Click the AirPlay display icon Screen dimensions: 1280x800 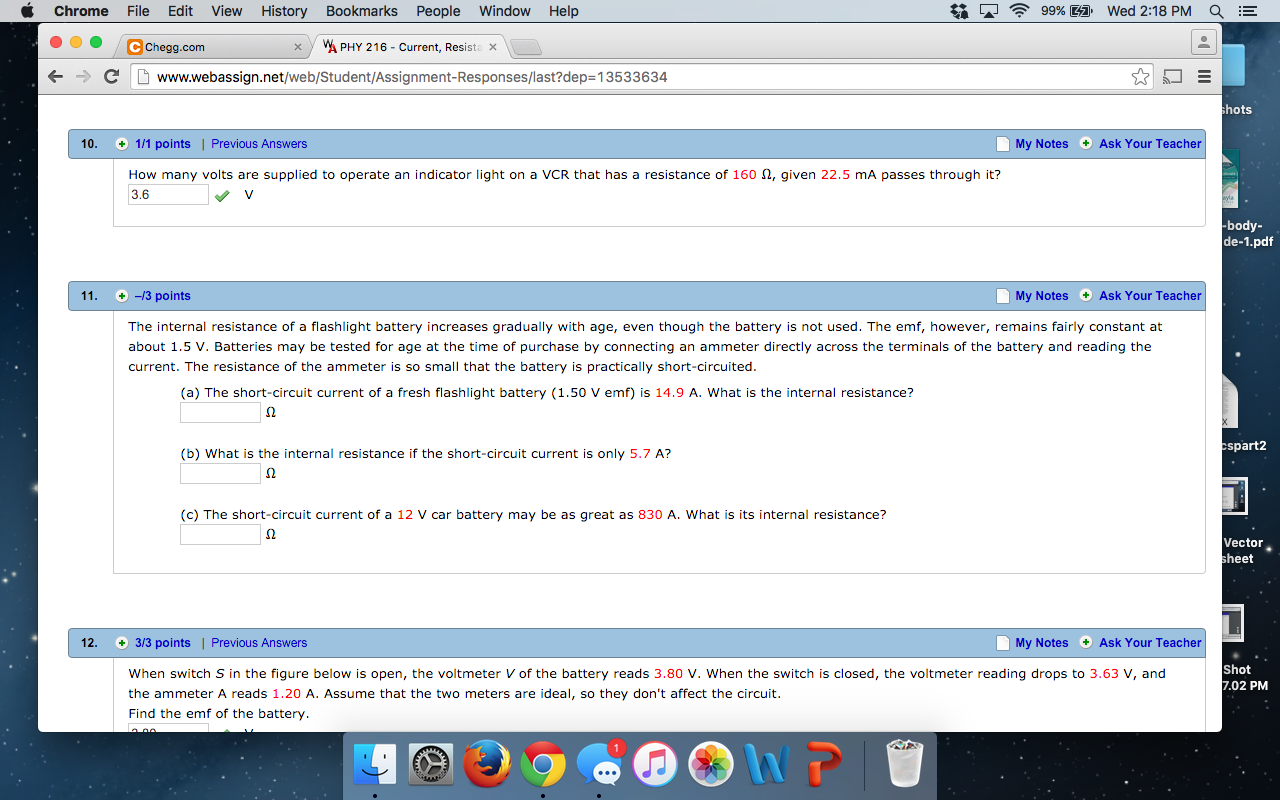(990, 11)
